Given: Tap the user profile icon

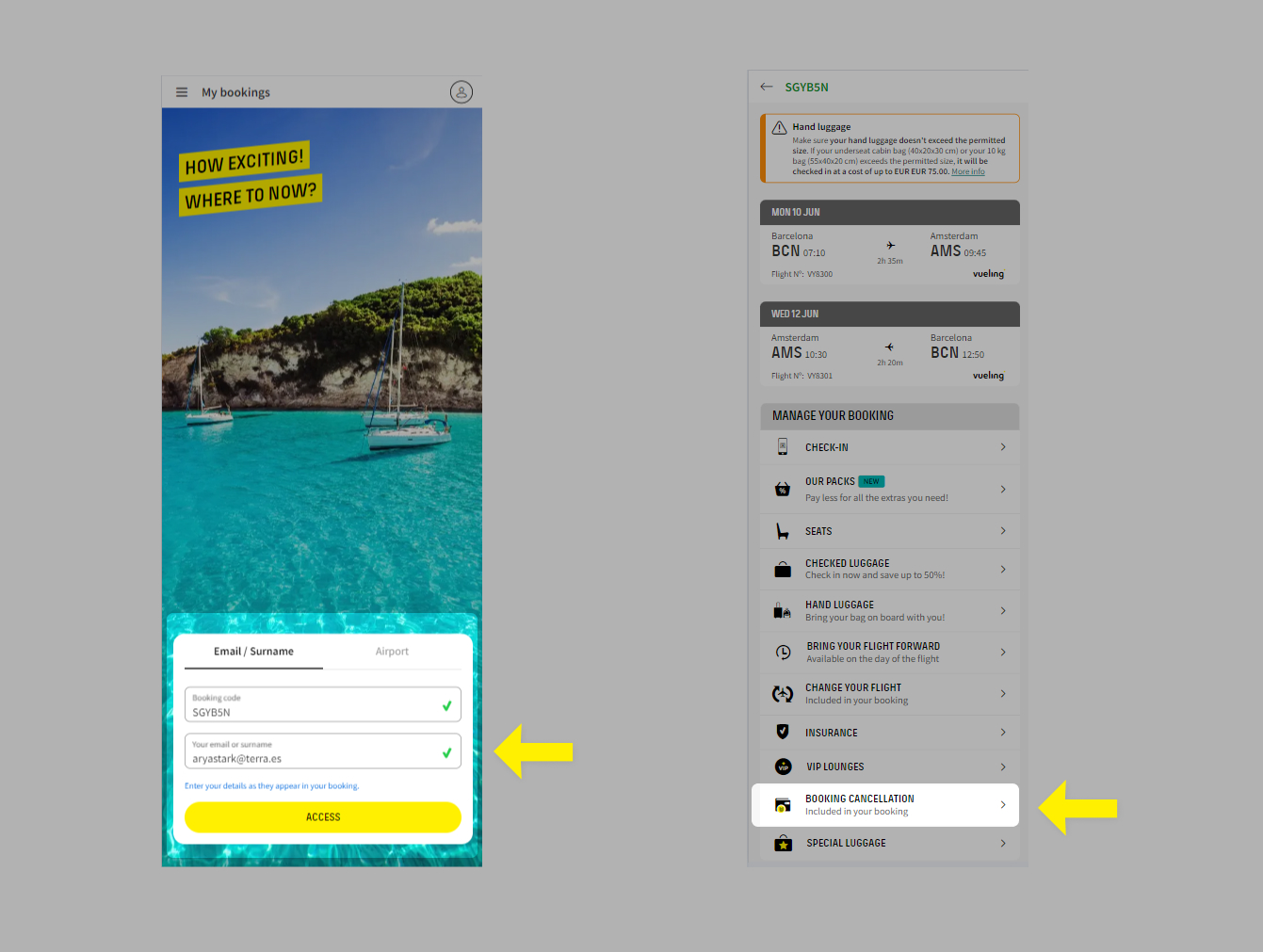Looking at the screenshot, I should 461,92.
